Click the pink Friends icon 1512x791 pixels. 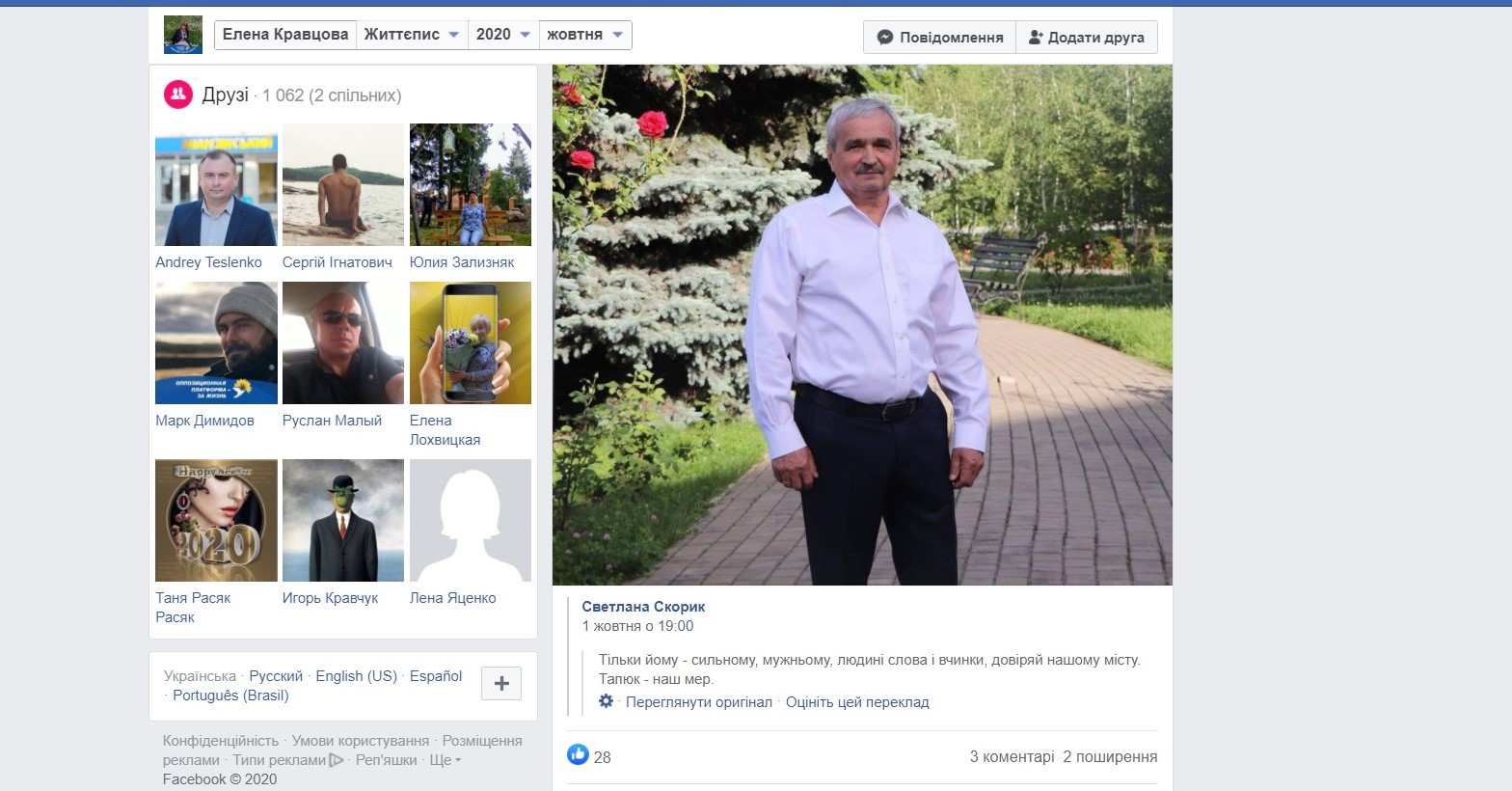[178, 95]
